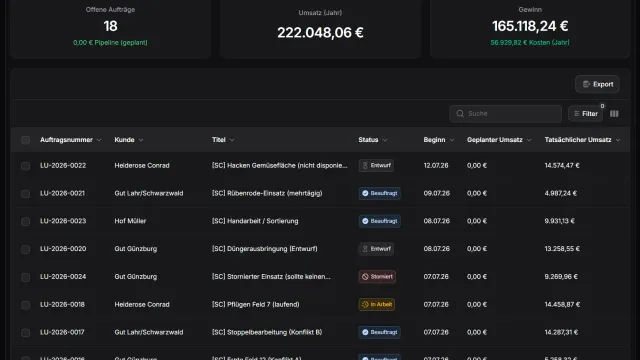Click the In Arbeit status badge
640x360 pixels.
376,304
